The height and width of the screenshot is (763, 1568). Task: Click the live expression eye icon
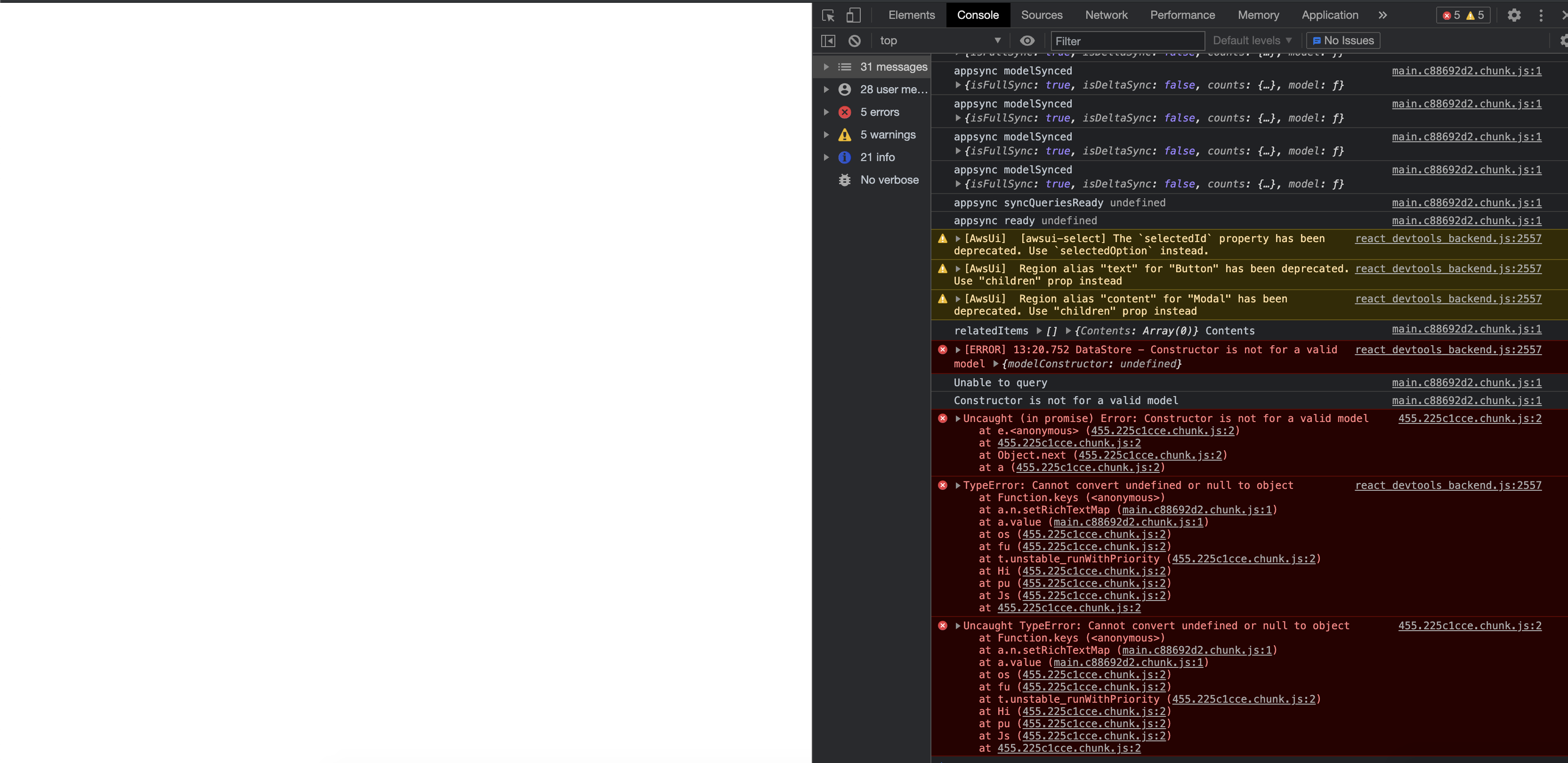click(1027, 41)
